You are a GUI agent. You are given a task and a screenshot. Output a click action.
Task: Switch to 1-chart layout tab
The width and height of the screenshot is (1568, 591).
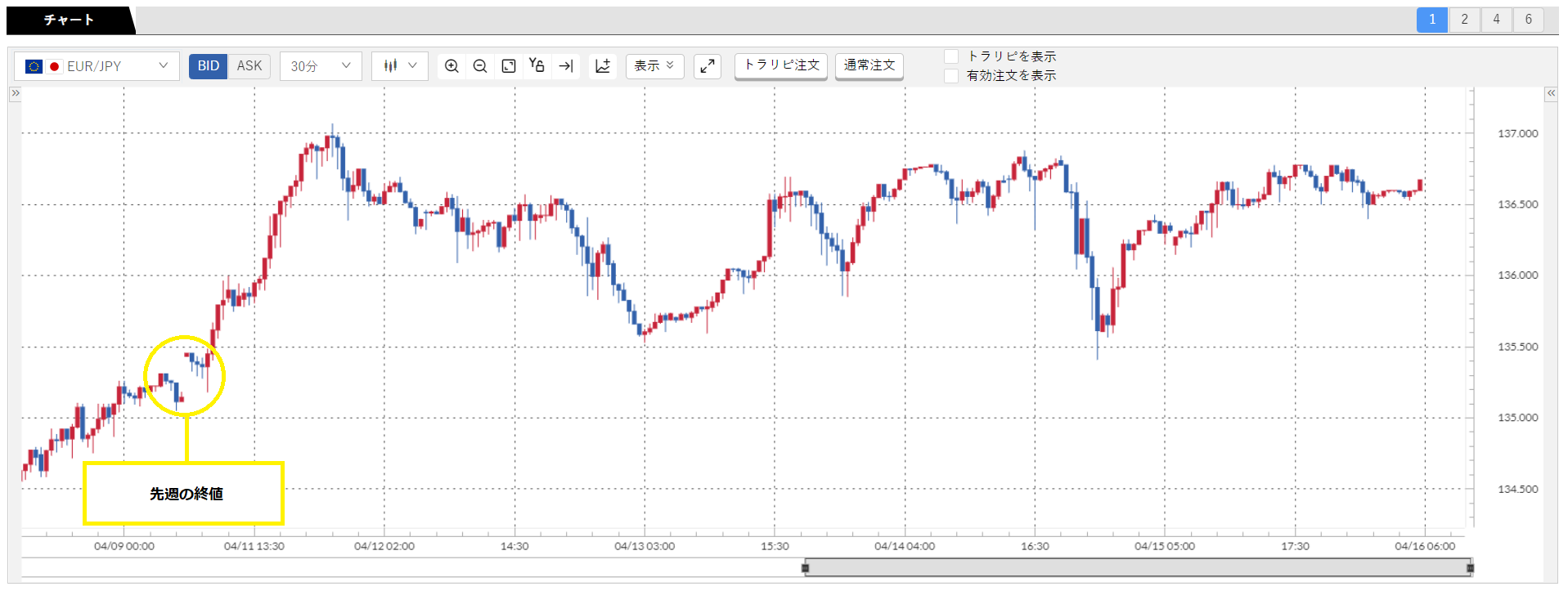point(1432,20)
